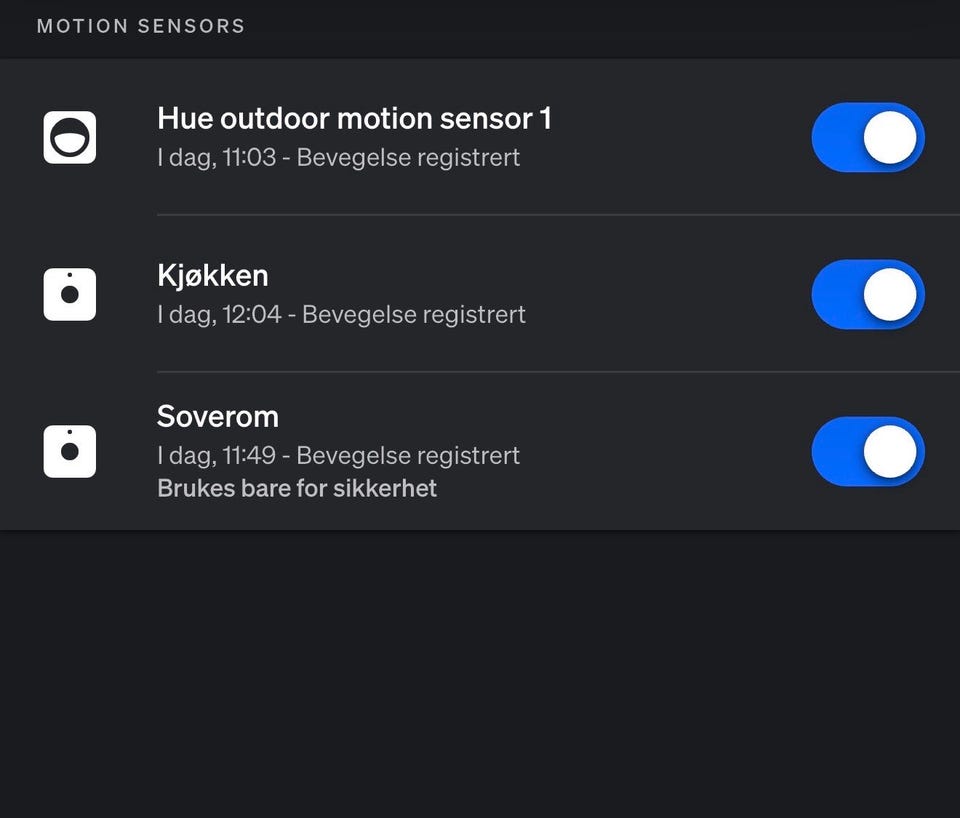Click the MOTION SENSORS section header
This screenshot has width=960, height=818.
click(141, 26)
